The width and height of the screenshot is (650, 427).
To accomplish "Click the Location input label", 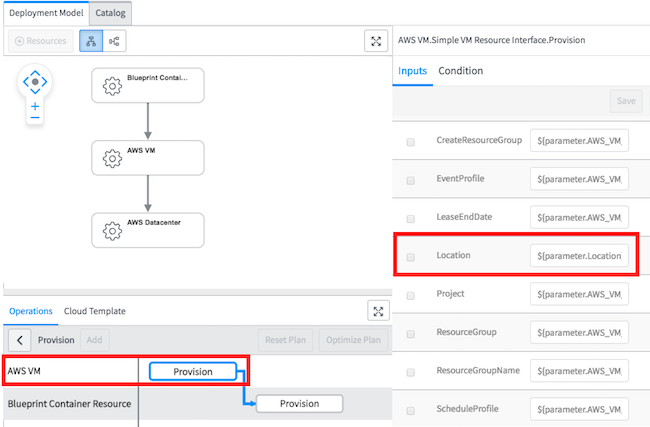I will [453, 255].
